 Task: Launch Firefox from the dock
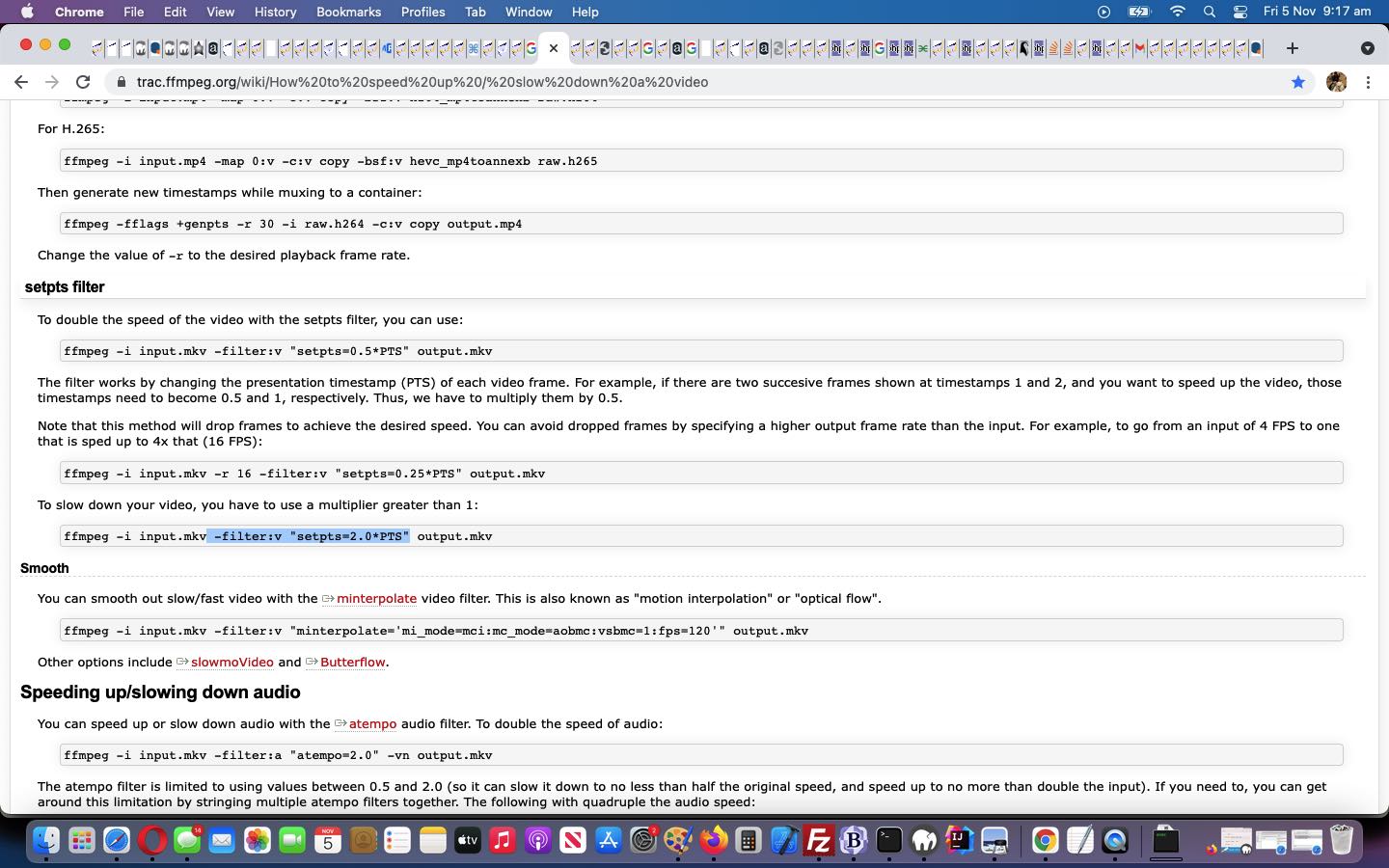click(x=714, y=840)
